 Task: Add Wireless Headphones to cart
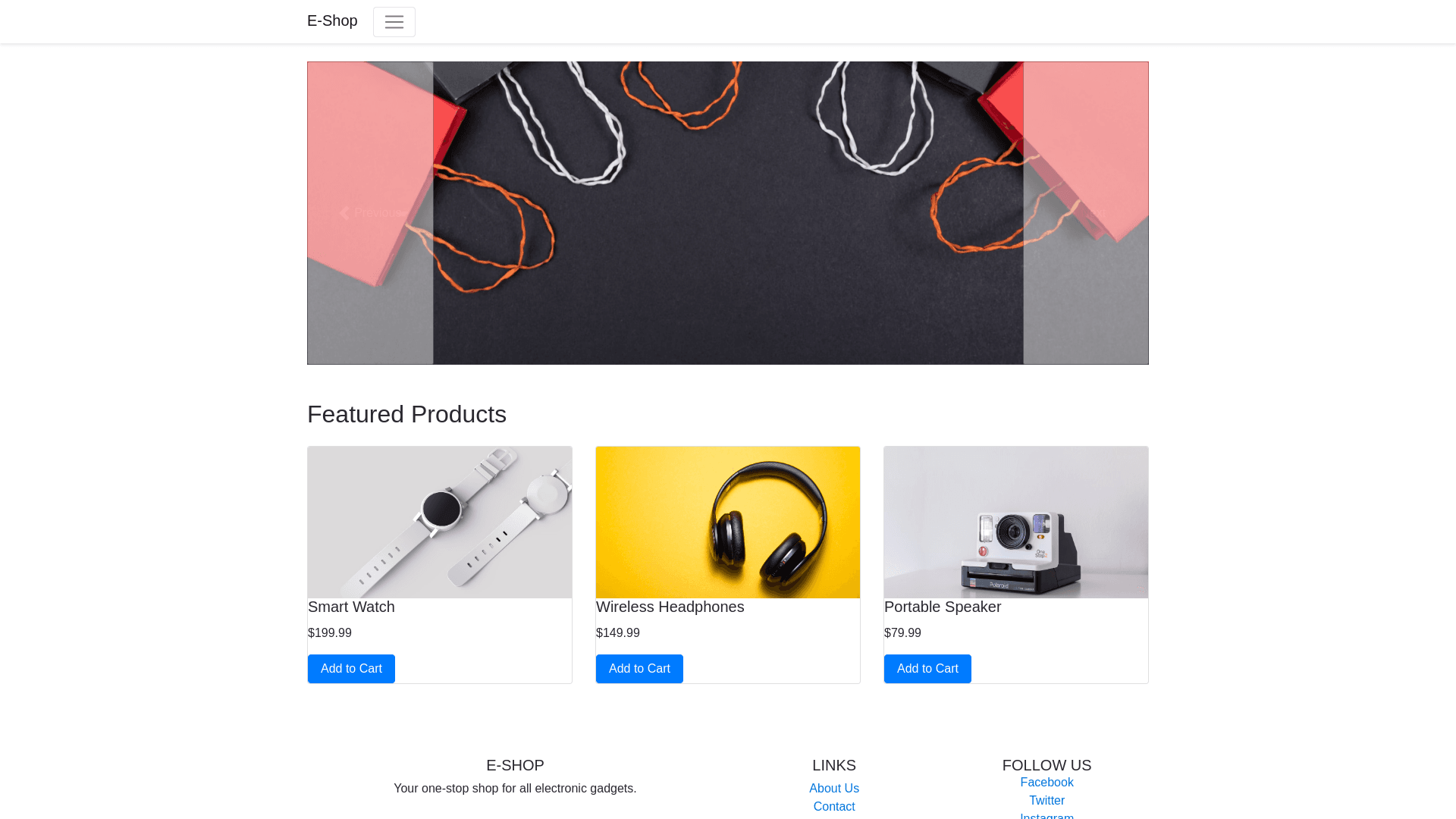coord(639,669)
